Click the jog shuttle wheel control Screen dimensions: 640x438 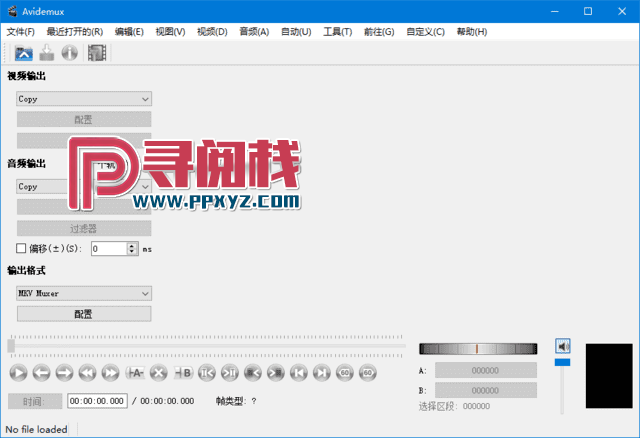coord(478,349)
